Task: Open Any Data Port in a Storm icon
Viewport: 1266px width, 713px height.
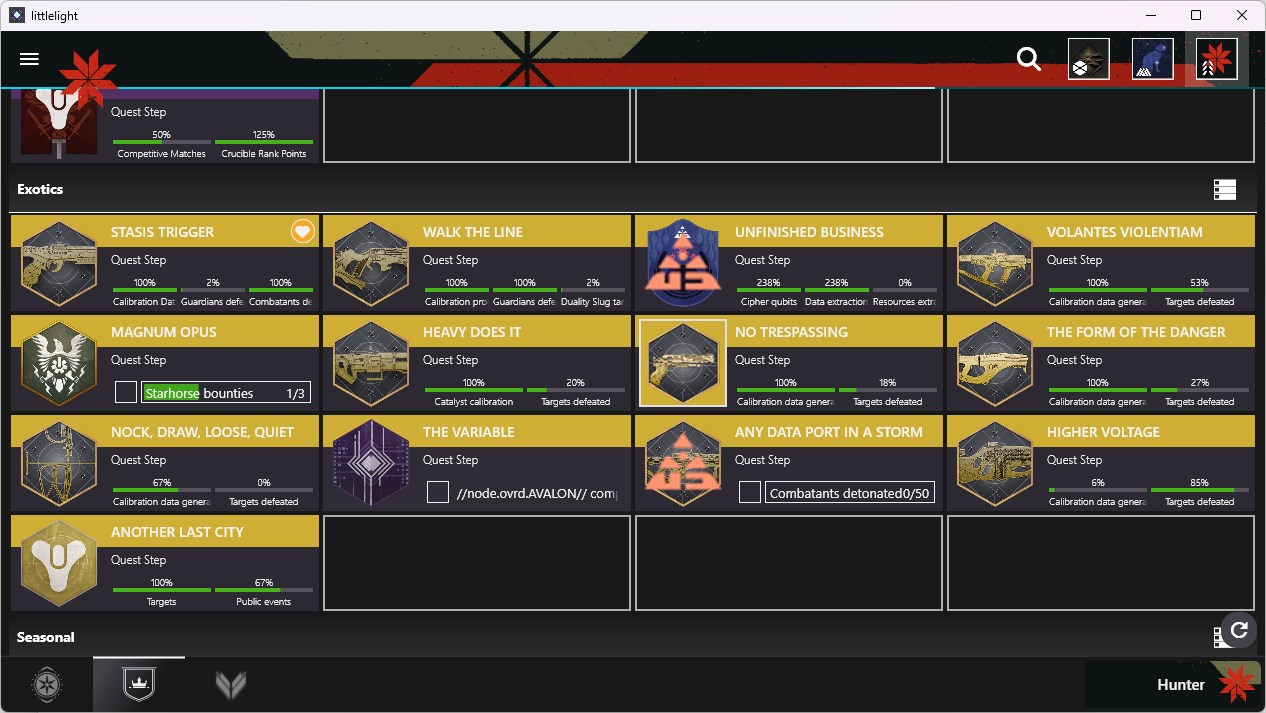Action: coord(683,464)
